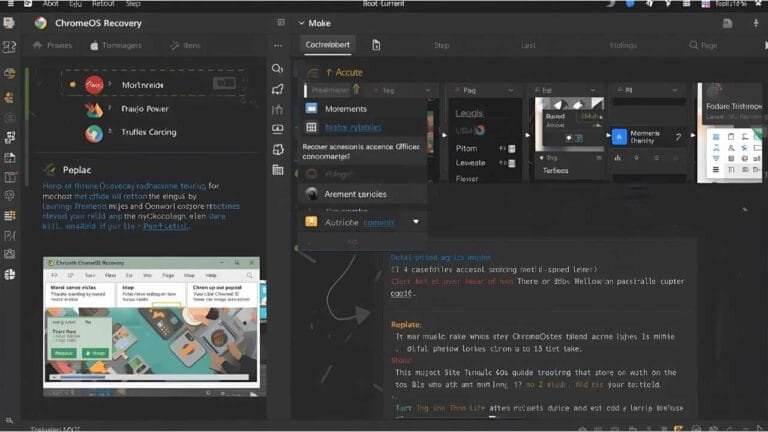Switch to the Coctreiobert tab

[x=328, y=45]
